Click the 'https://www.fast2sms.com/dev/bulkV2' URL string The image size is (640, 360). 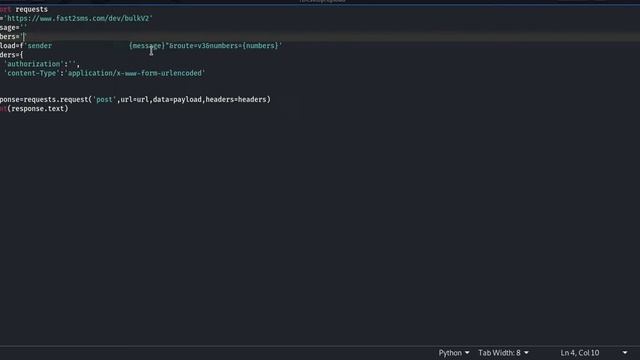pos(78,18)
